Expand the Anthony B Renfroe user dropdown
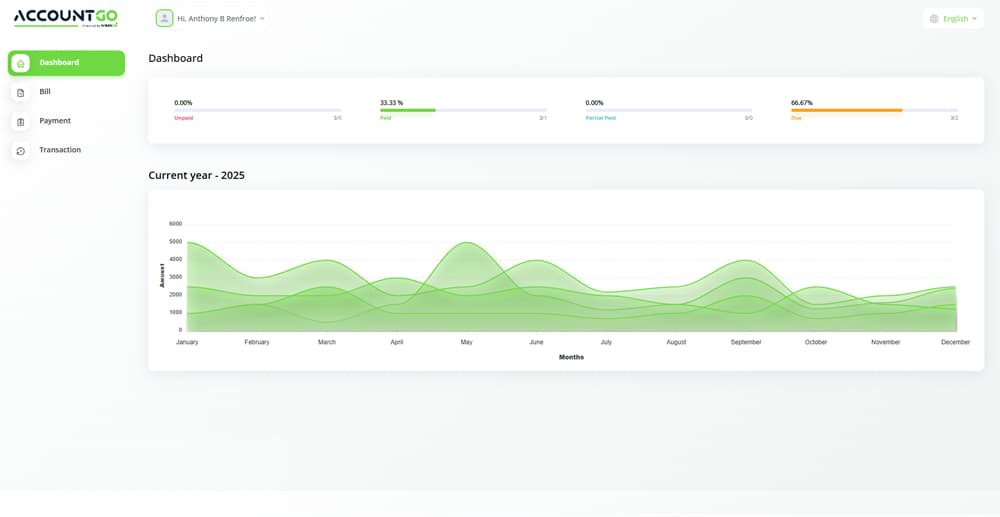Screen dimensions: 1000x517 click(210, 18)
